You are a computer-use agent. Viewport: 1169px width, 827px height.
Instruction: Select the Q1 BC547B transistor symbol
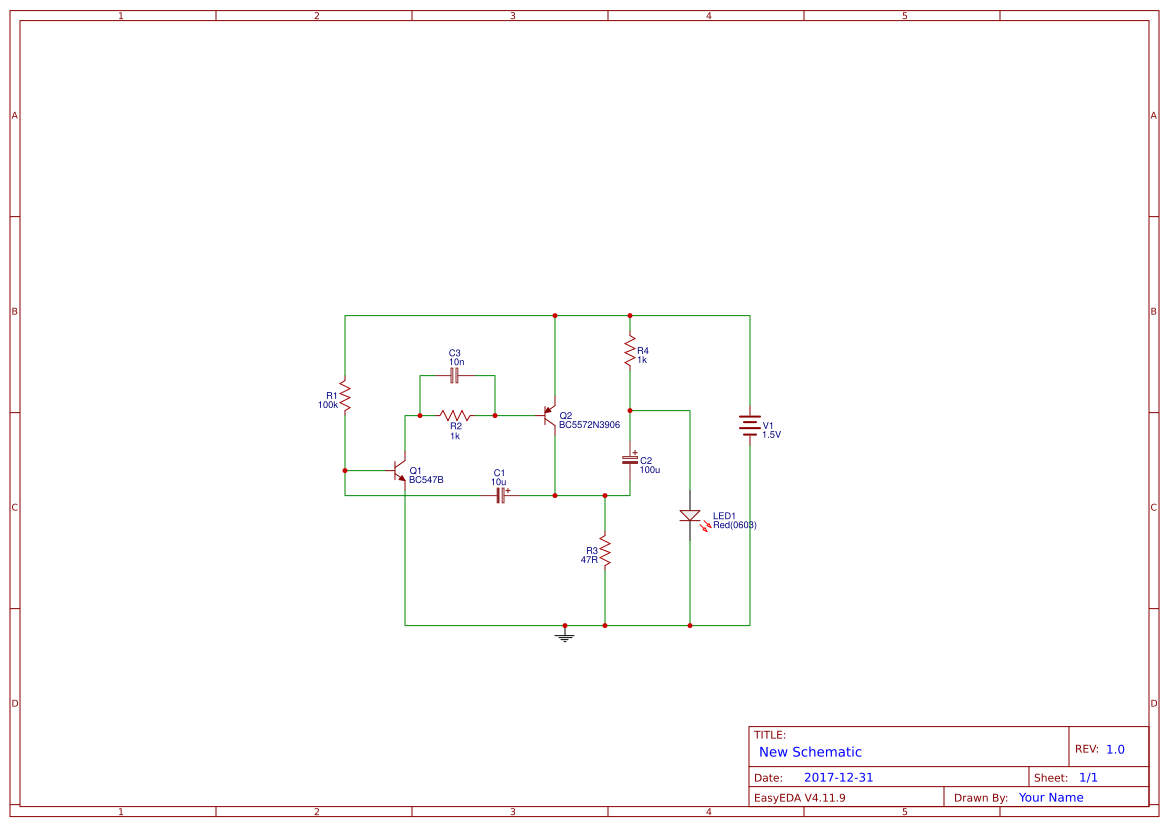point(397,470)
